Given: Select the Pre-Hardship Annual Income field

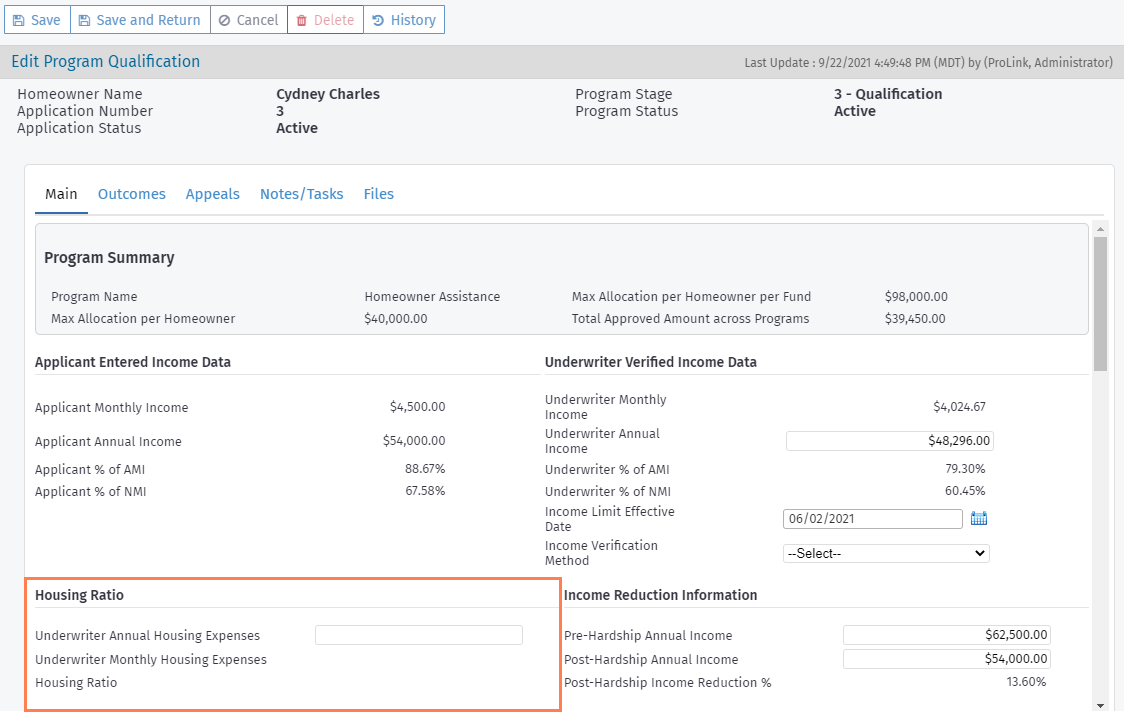Looking at the screenshot, I should (x=946, y=635).
